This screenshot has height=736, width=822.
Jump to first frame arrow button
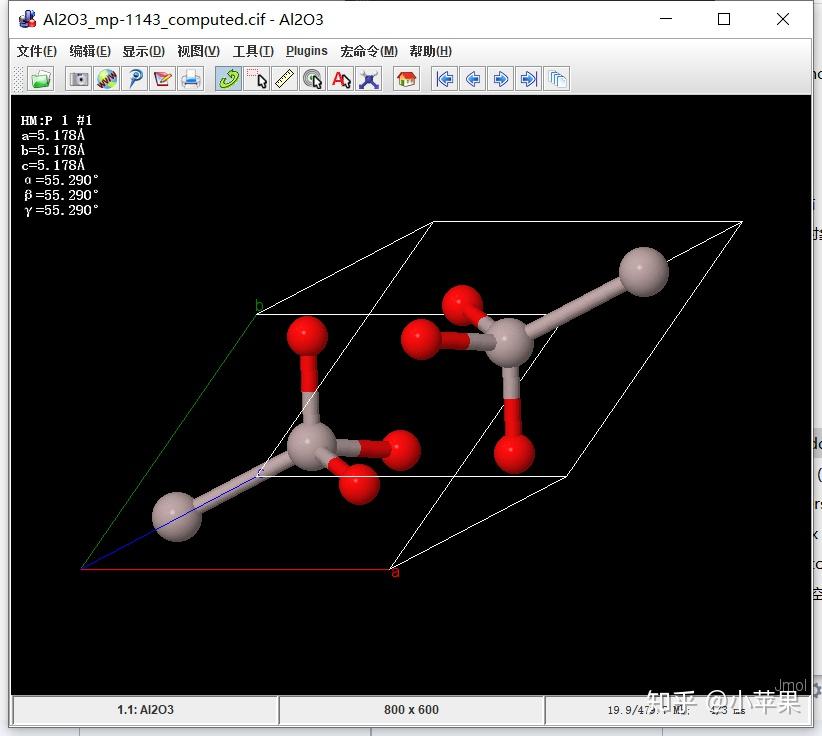[445, 79]
